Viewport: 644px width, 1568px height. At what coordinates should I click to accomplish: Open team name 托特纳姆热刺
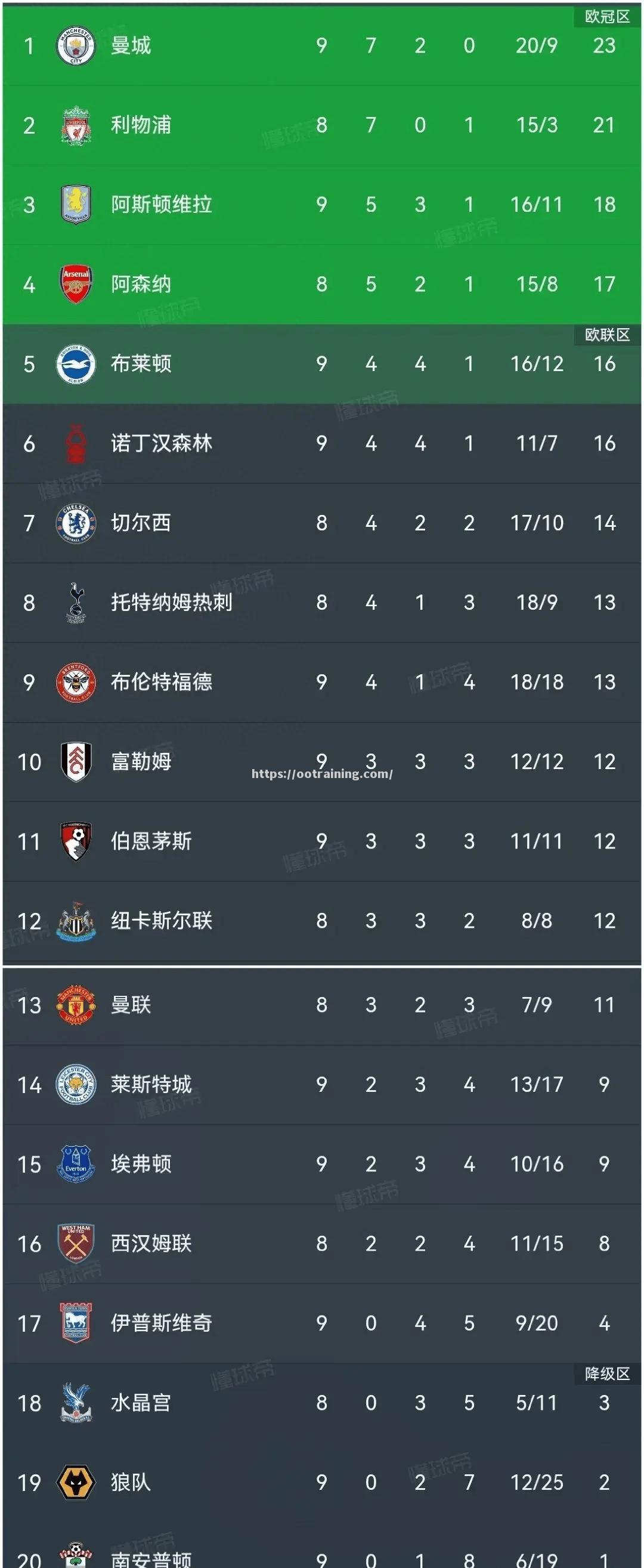pos(172,603)
